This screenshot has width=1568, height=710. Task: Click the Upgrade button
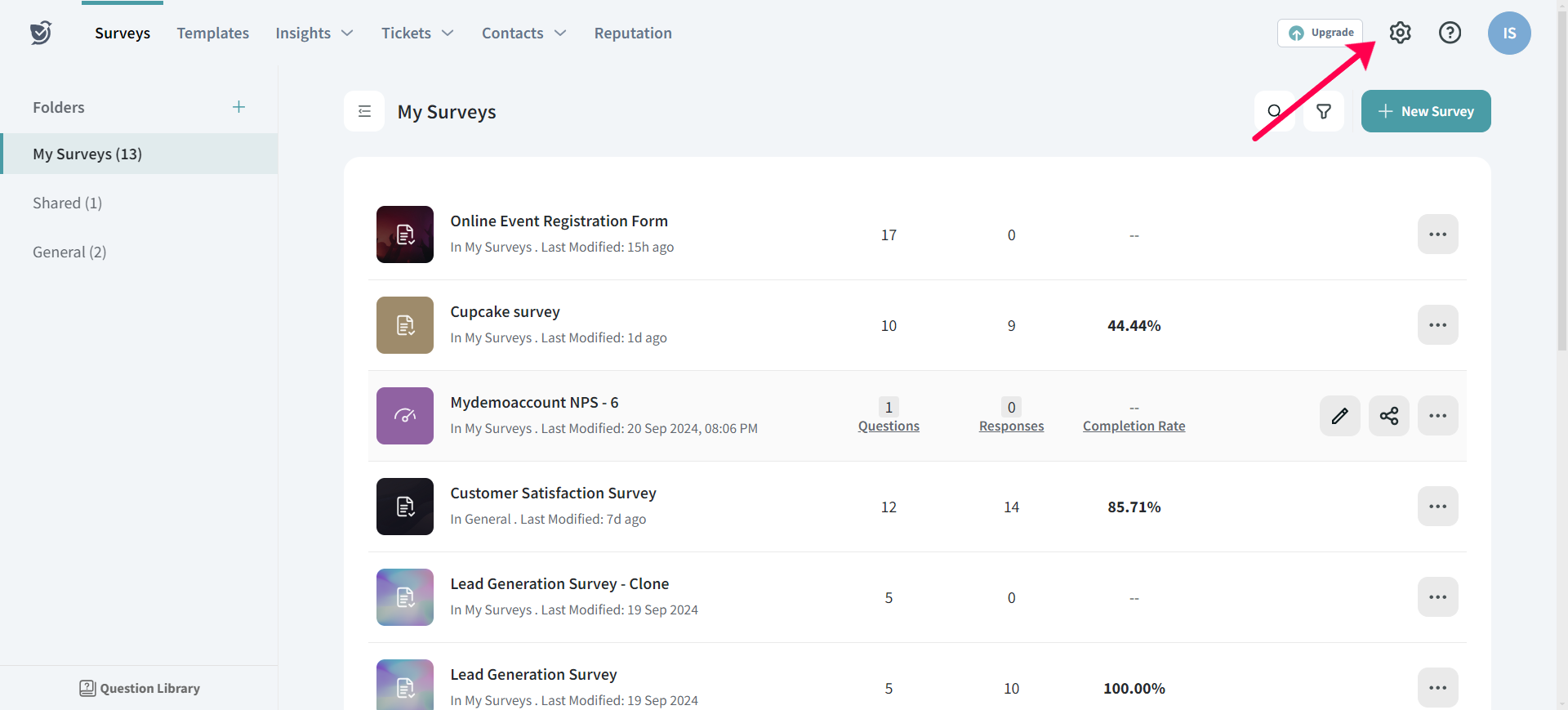click(1320, 33)
